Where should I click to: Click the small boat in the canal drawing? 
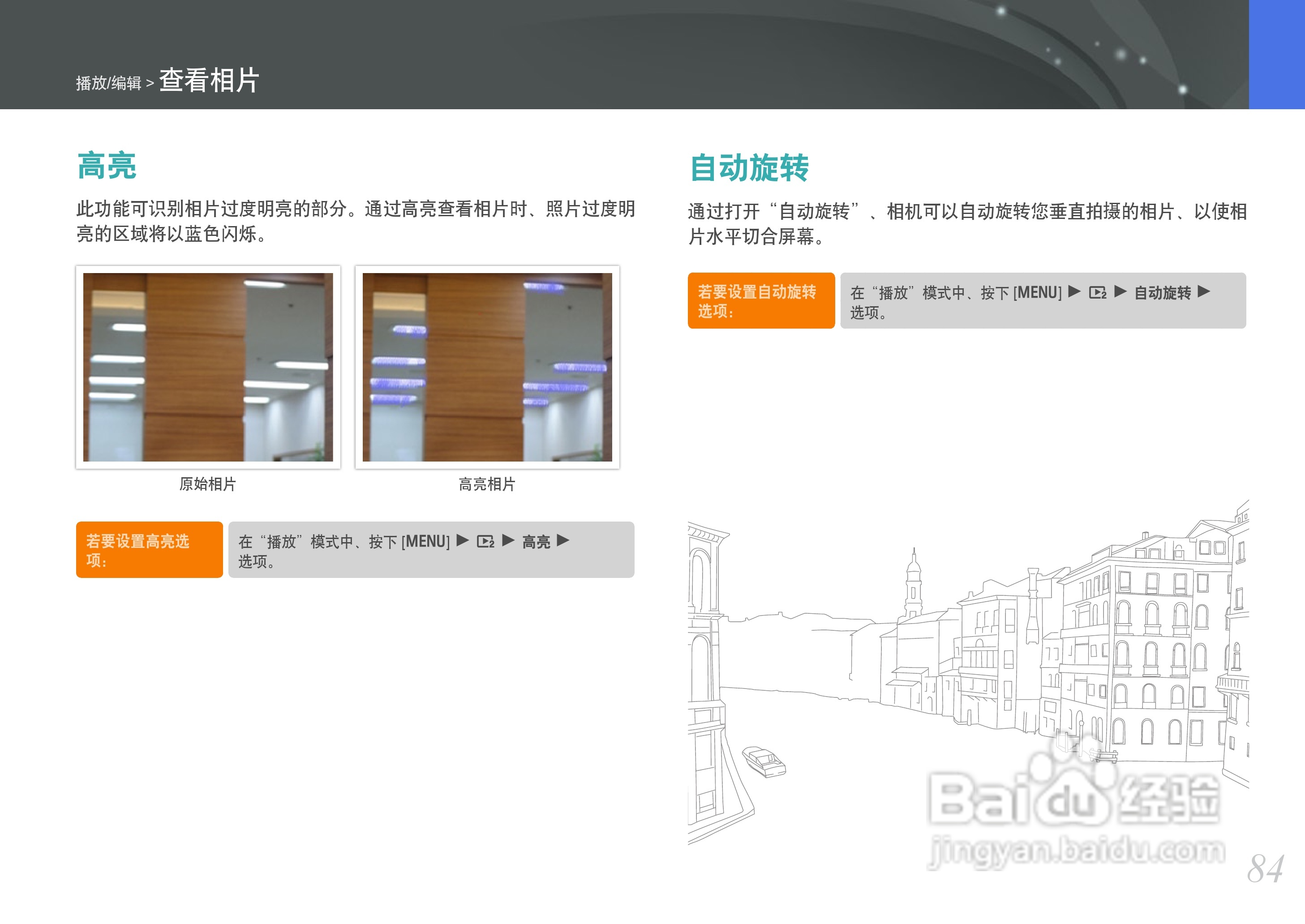(764, 761)
